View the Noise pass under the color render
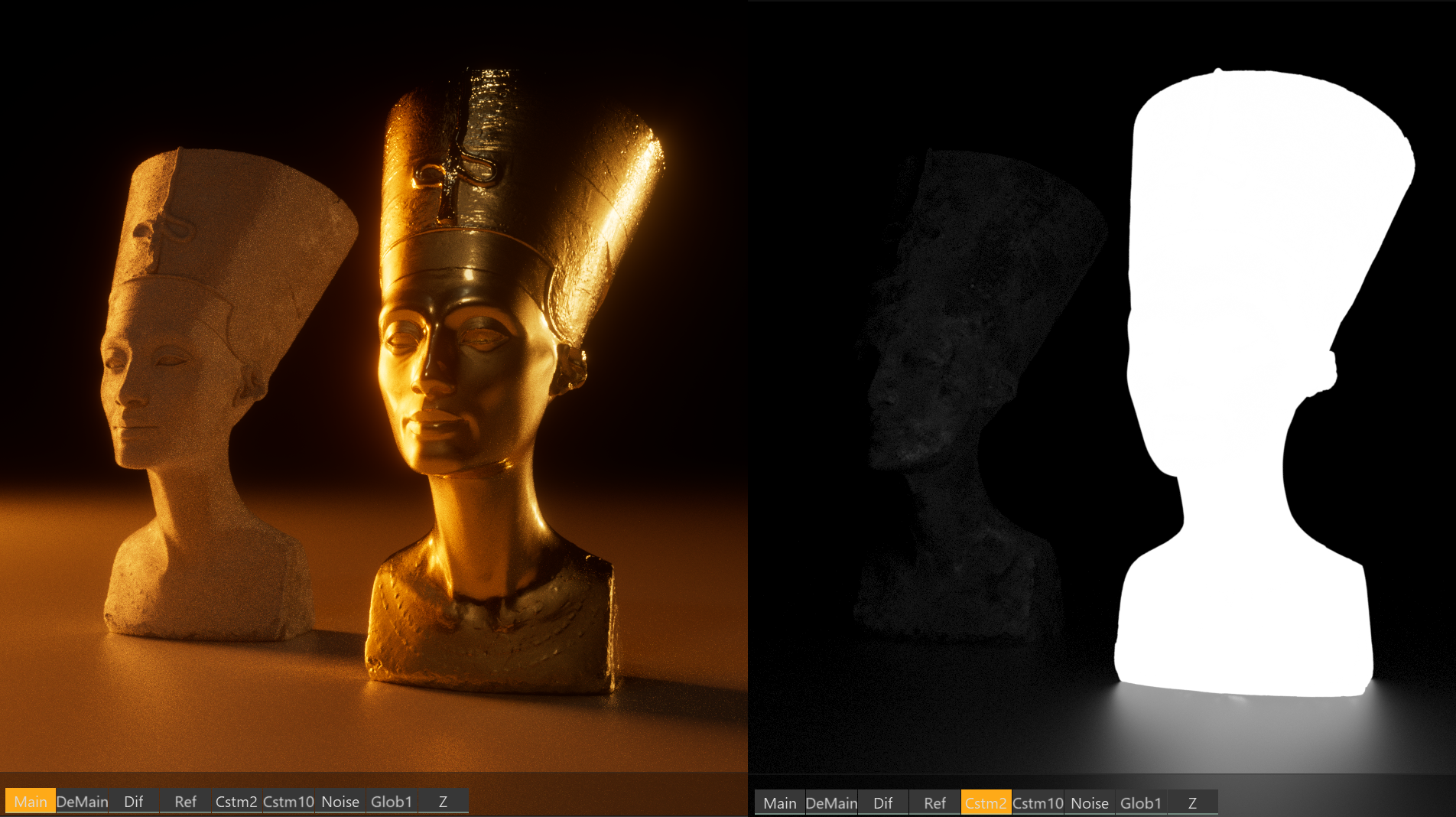This screenshot has height=817, width=1456. click(340, 801)
